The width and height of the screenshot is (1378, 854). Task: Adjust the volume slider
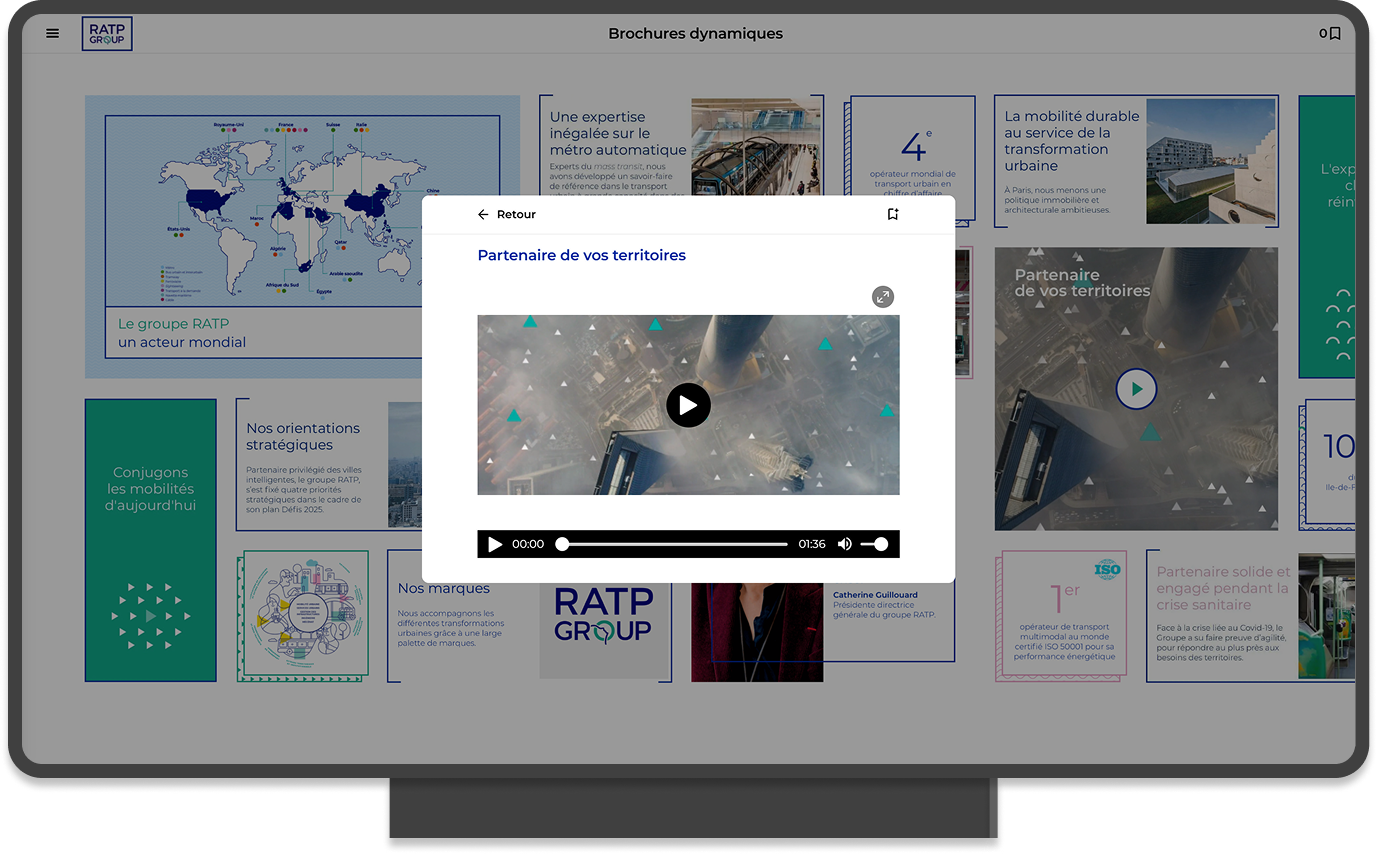coord(874,544)
